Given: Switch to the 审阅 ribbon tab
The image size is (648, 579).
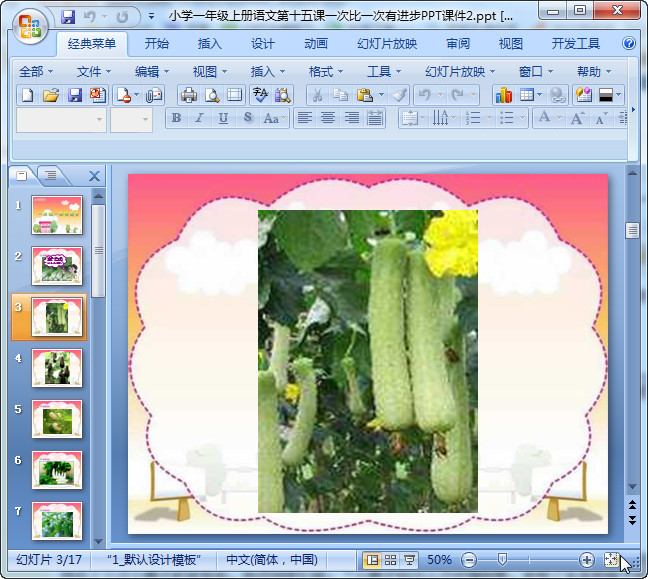Looking at the screenshot, I should (x=458, y=43).
